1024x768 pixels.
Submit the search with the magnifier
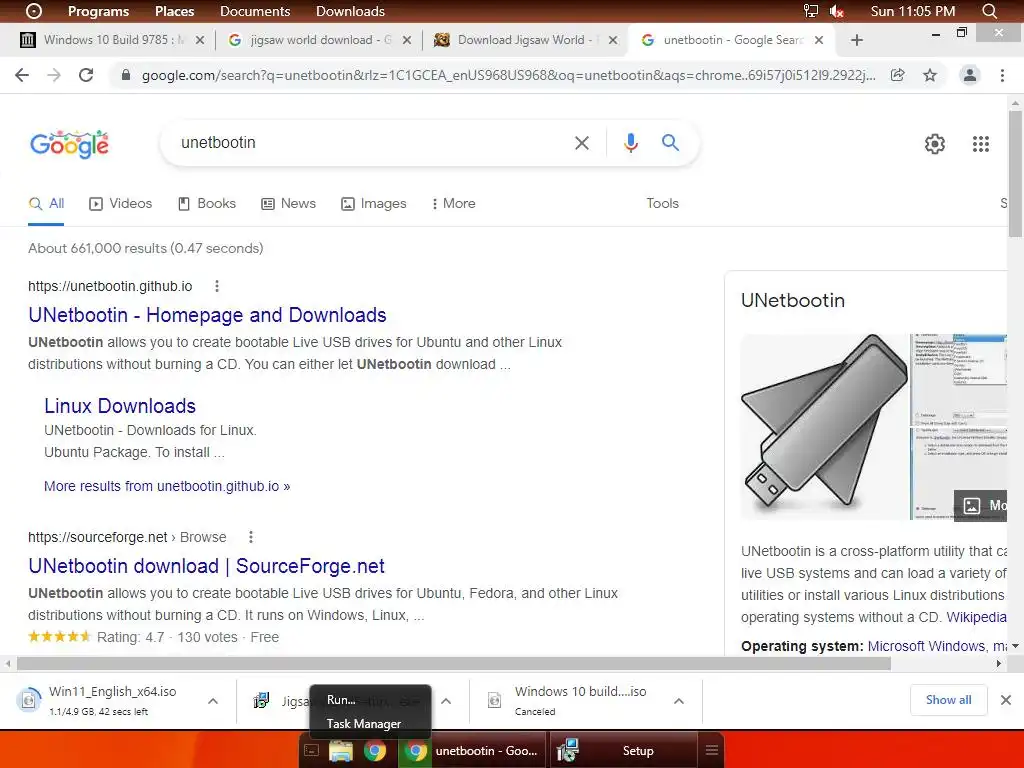click(670, 142)
